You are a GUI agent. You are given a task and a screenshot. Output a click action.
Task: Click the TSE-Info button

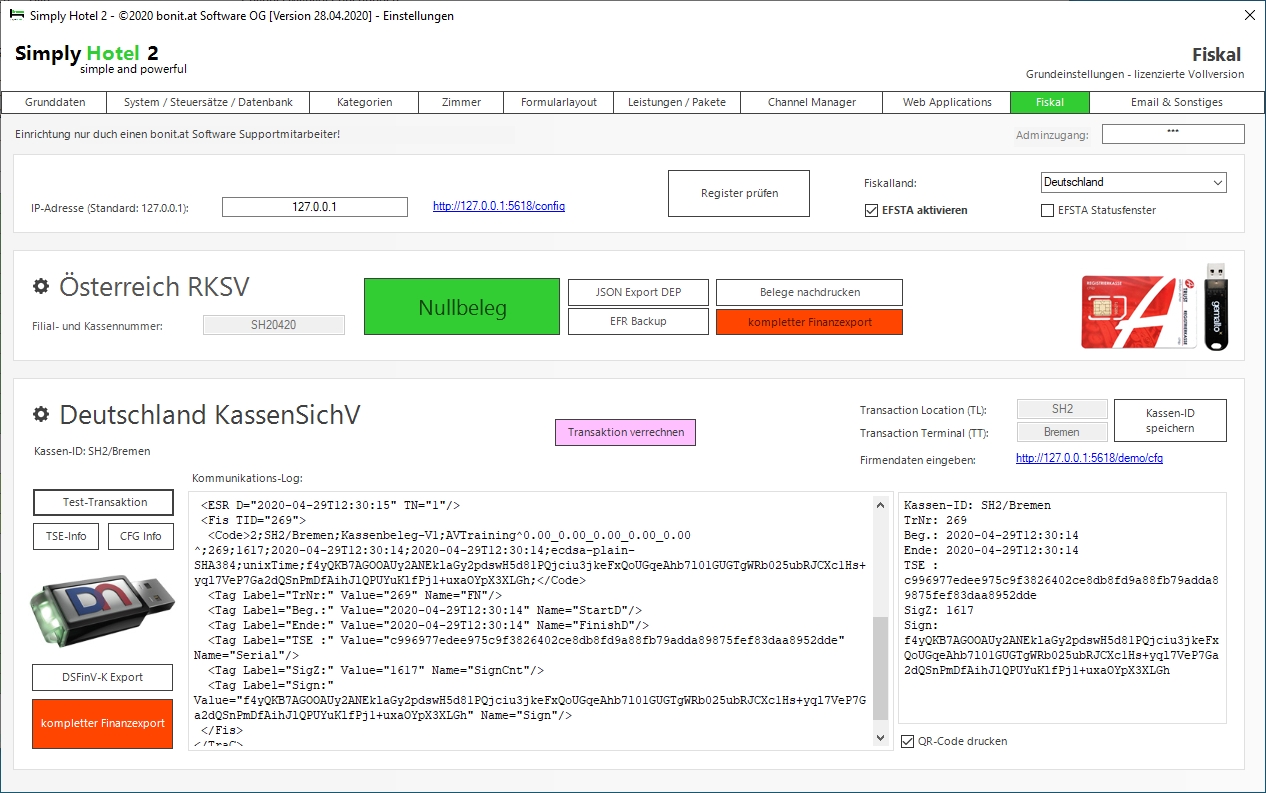click(66, 536)
